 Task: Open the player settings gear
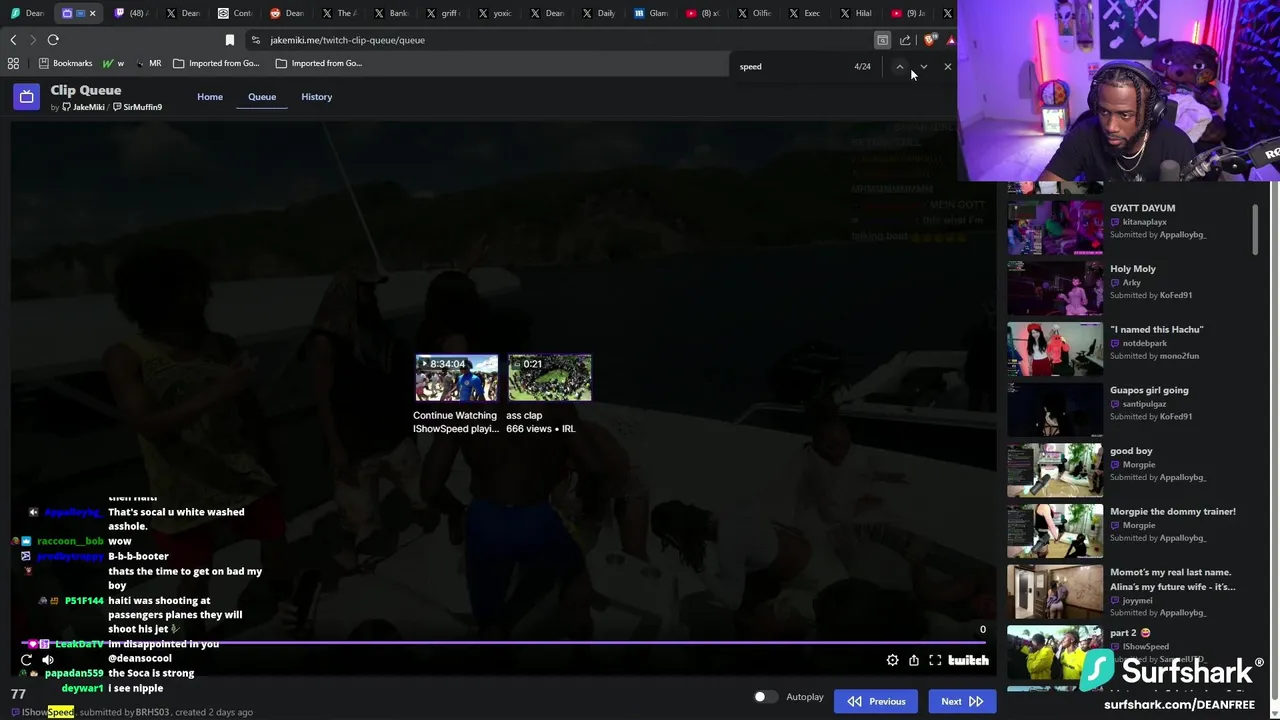tap(892, 660)
